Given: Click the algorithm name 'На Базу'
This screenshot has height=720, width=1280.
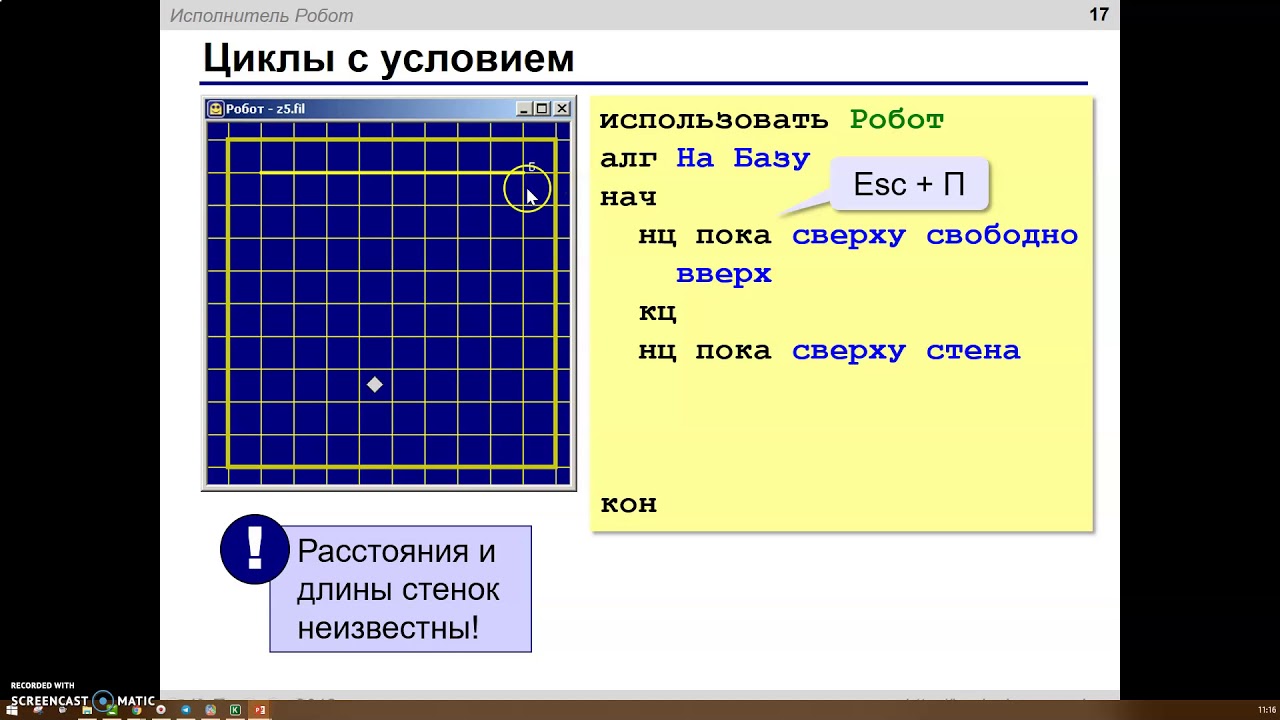Looking at the screenshot, I should click(743, 158).
